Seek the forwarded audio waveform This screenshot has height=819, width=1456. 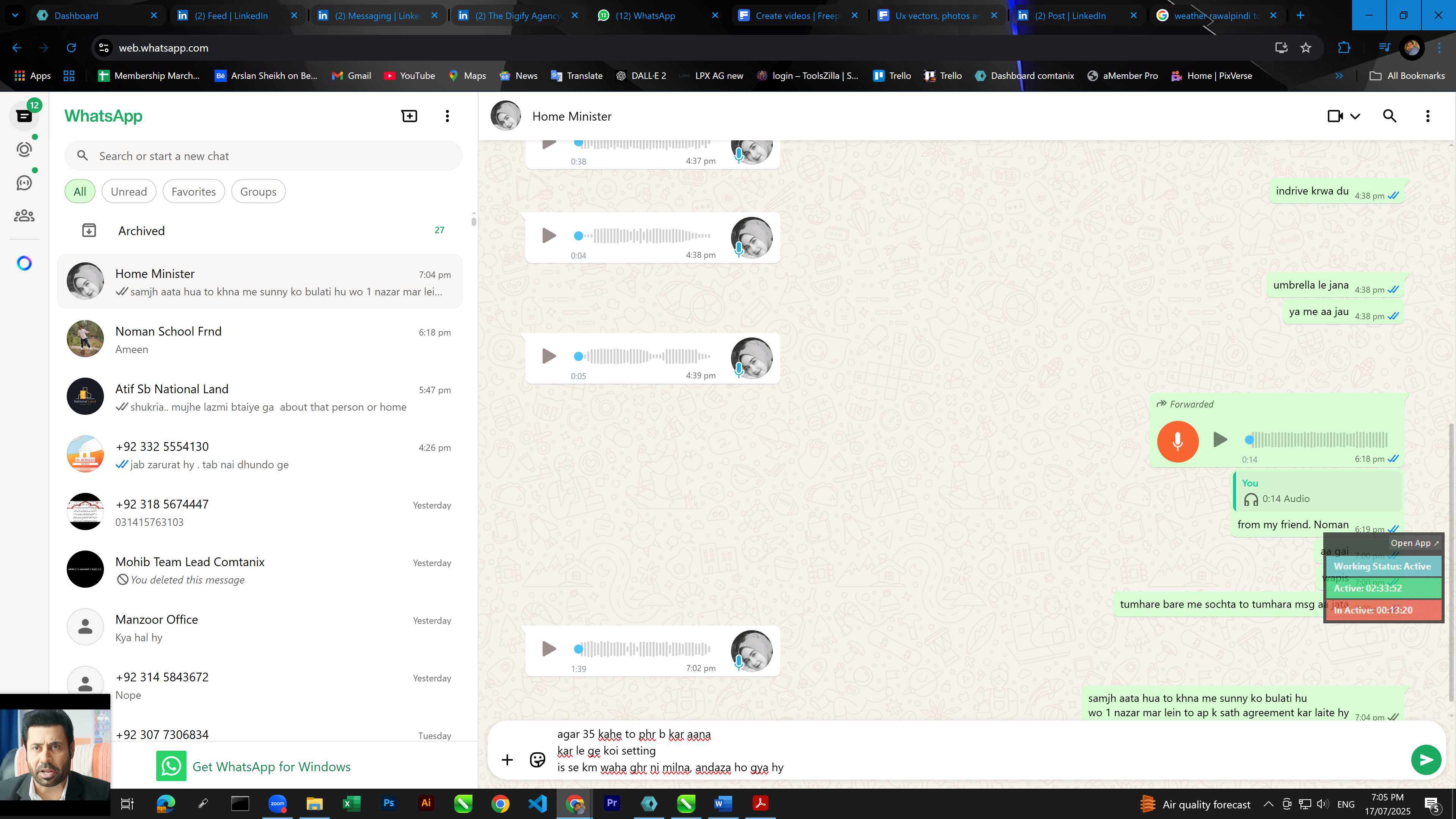click(1316, 439)
